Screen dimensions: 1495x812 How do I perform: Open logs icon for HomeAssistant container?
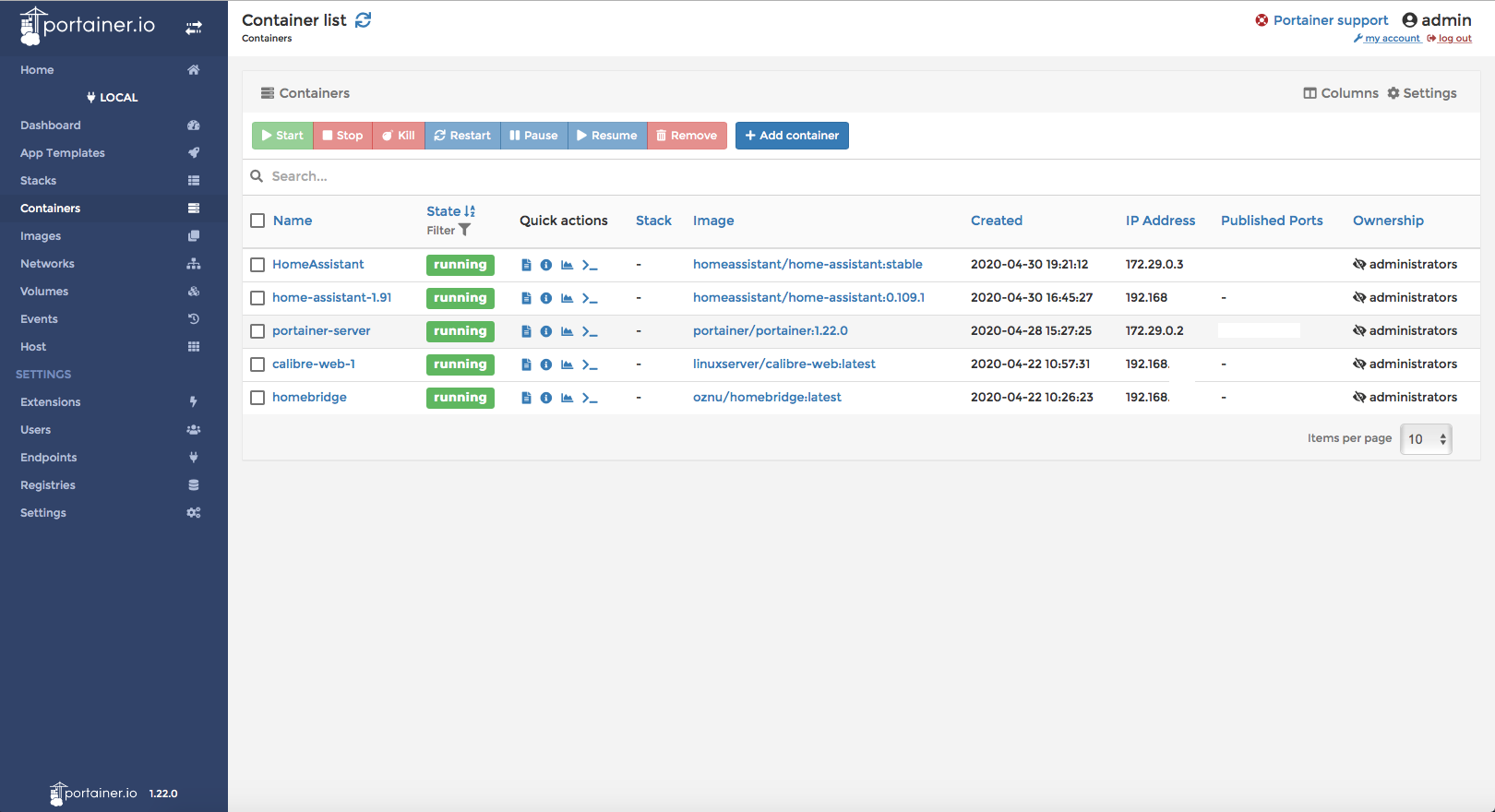tap(526, 265)
